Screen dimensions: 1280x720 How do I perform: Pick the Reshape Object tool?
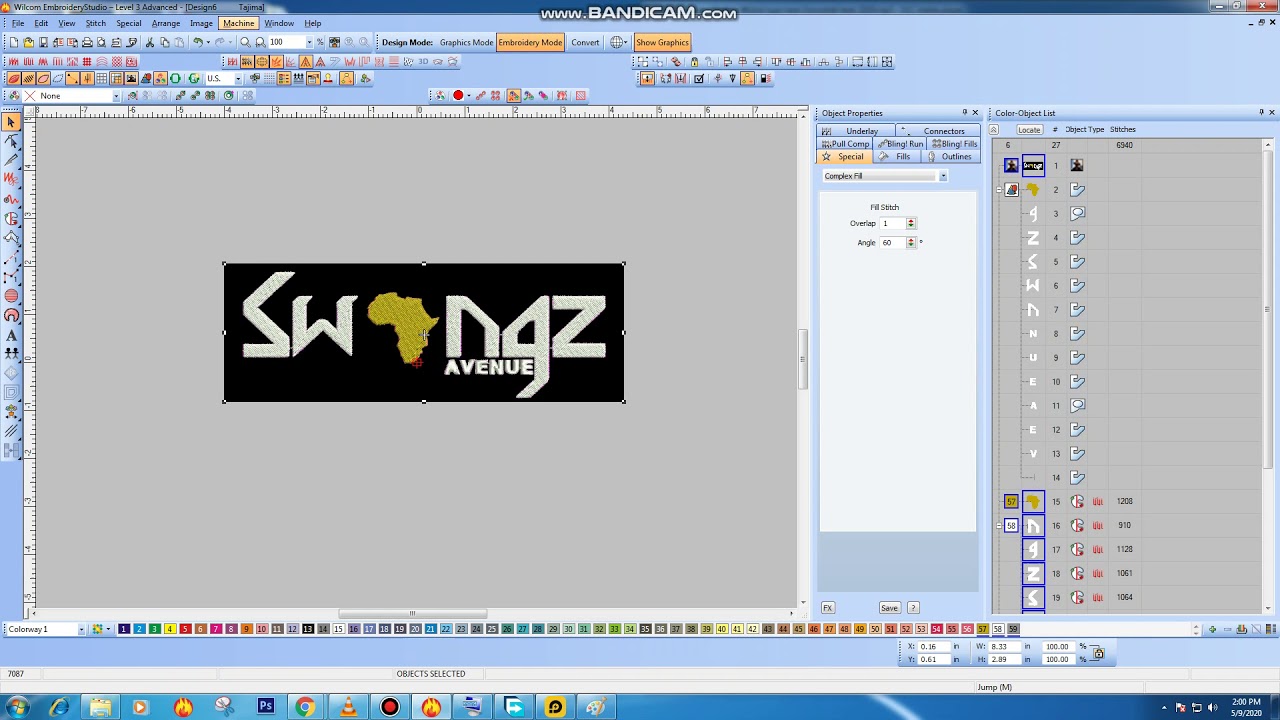[11, 141]
